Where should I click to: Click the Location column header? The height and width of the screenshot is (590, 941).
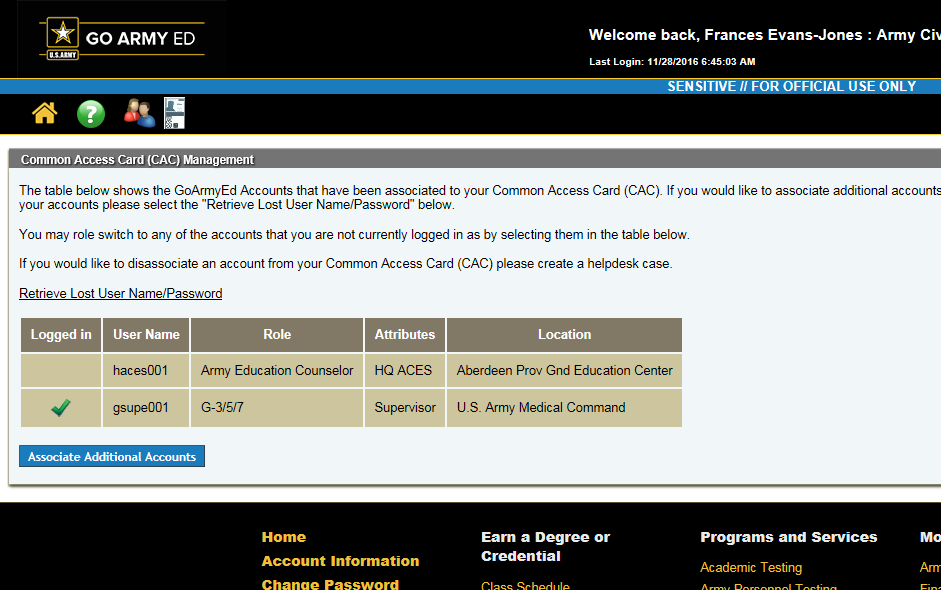pos(564,335)
